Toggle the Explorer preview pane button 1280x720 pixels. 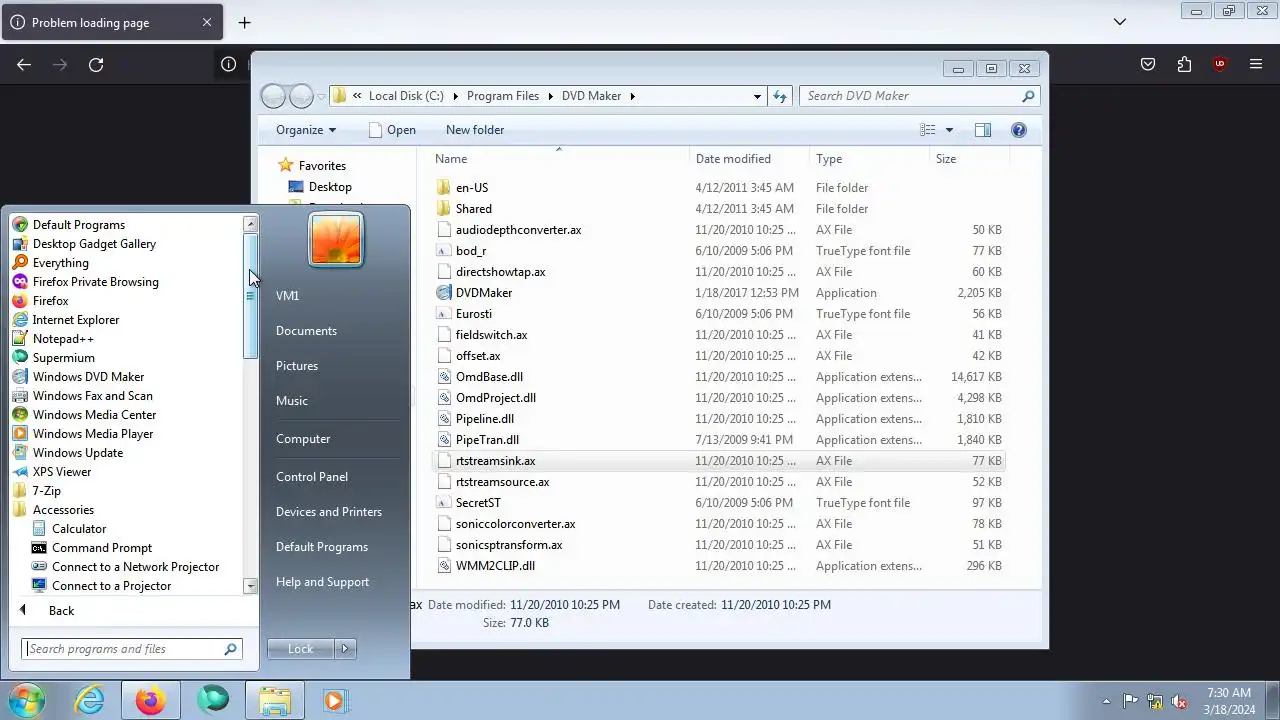983,130
